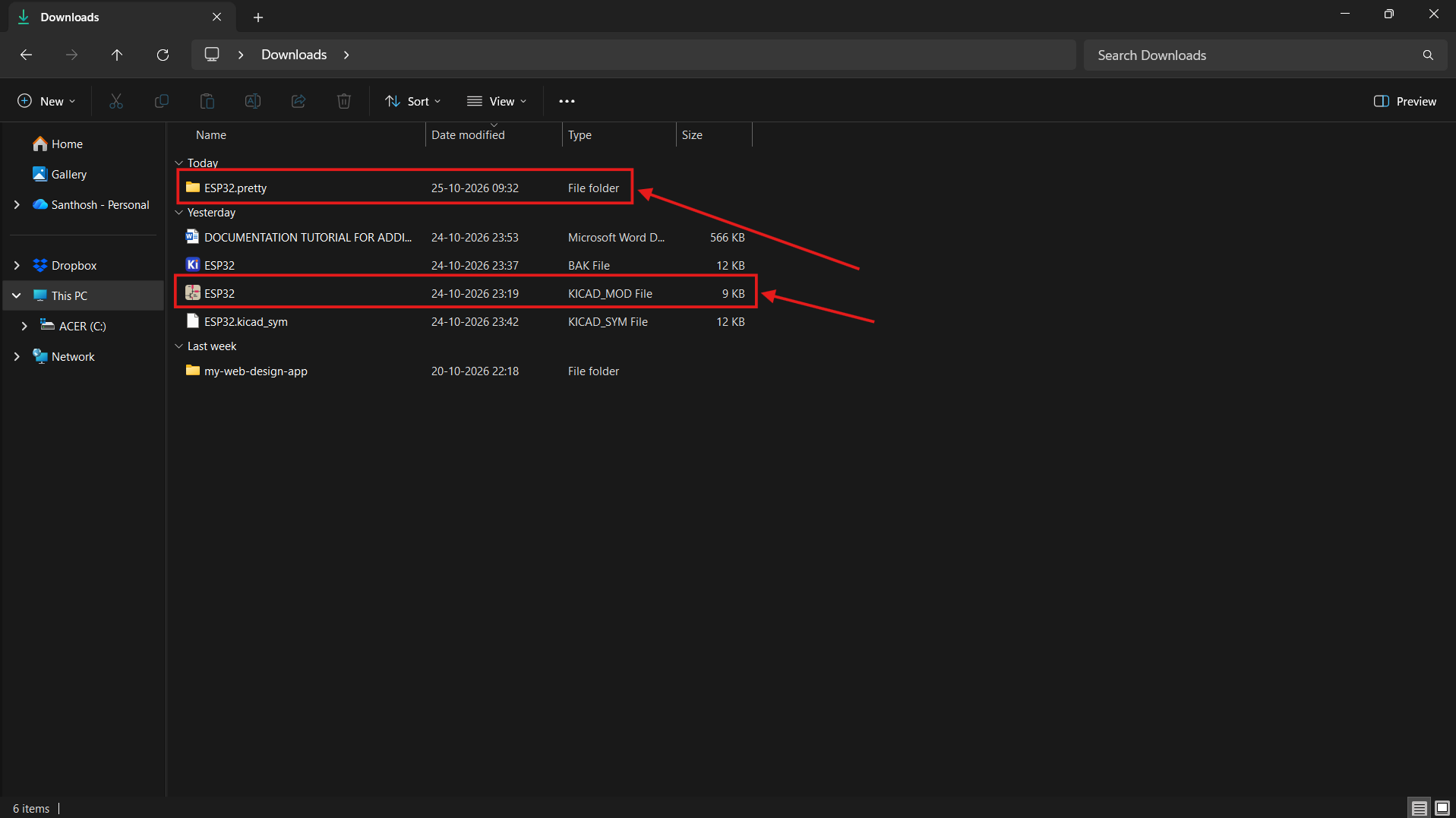
Task: Expand ACER (C:) drive node
Action: pyautogui.click(x=24, y=326)
